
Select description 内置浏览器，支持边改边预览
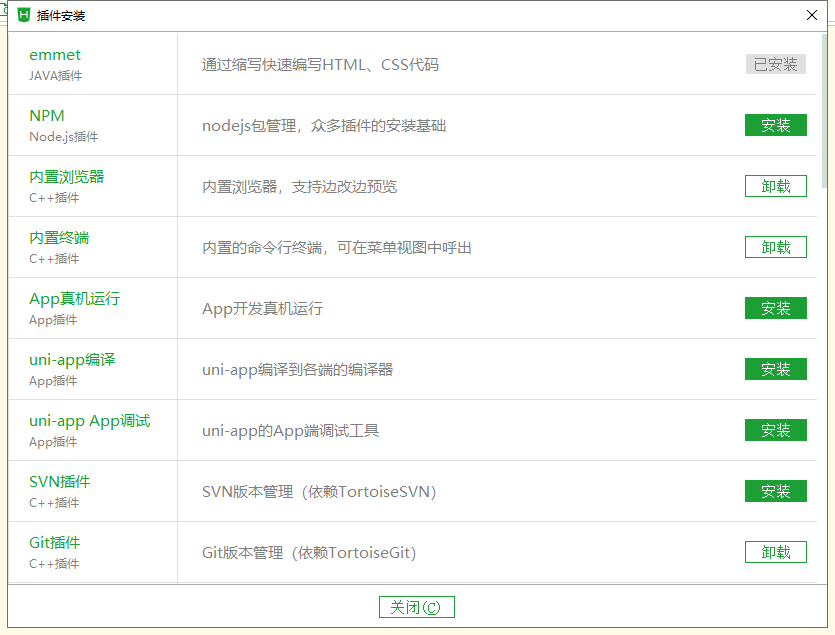[299, 186]
